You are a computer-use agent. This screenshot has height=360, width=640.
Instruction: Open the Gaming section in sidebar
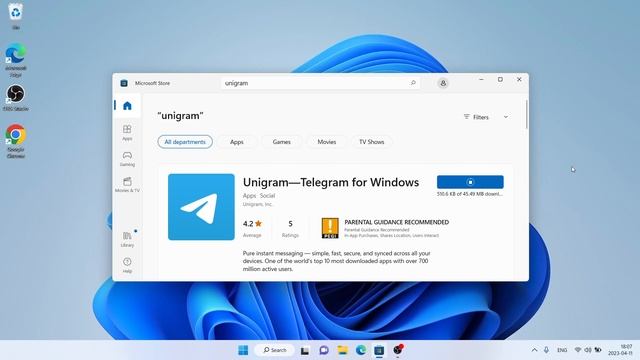[x=127, y=159]
